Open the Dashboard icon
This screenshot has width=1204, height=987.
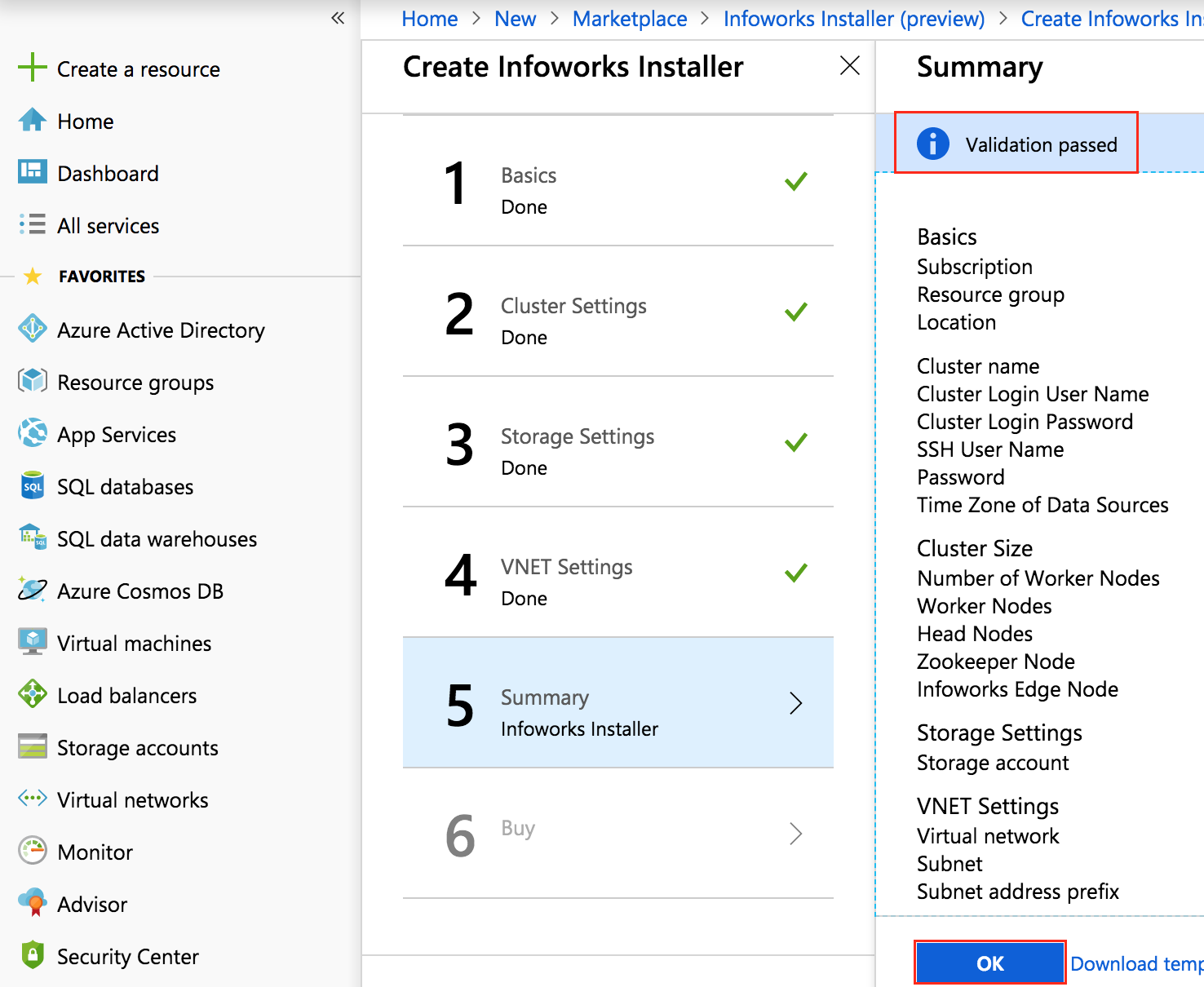click(x=33, y=171)
